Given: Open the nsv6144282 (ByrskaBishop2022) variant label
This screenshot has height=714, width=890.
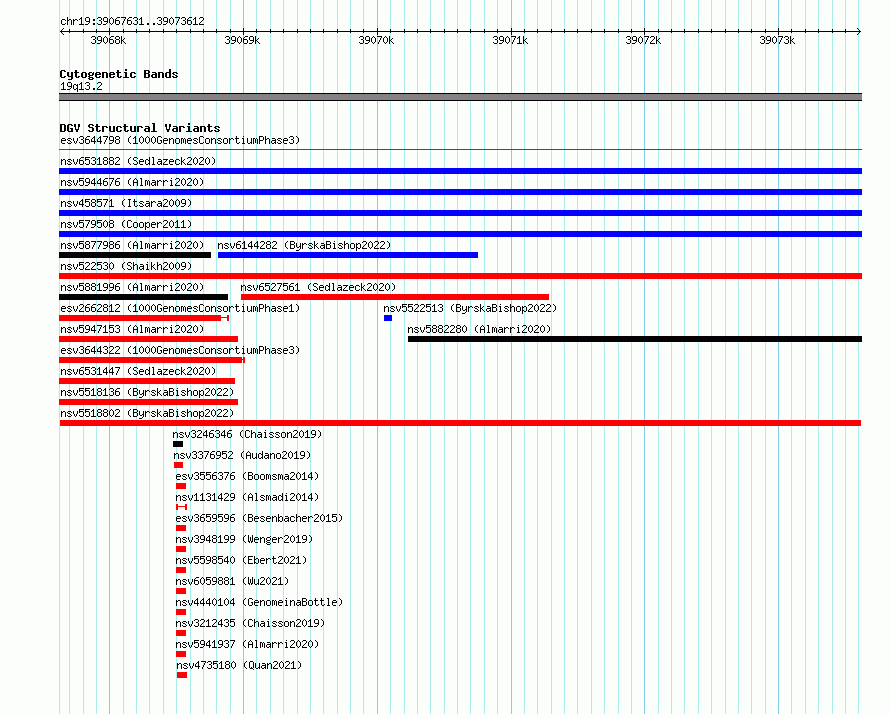Looking at the screenshot, I should [x=304, y=245].
